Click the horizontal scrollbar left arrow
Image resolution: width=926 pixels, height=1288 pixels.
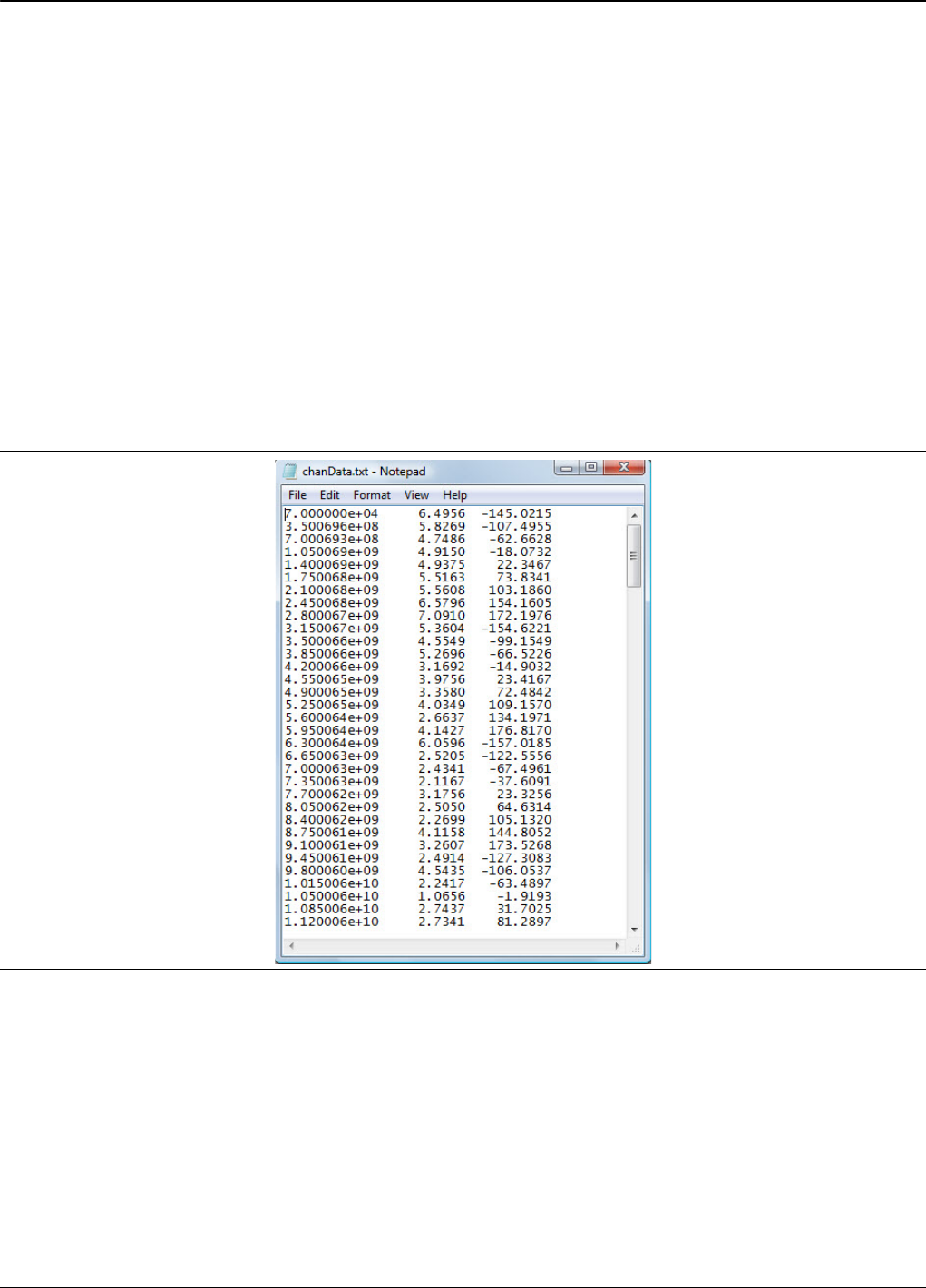coord(291,946)
